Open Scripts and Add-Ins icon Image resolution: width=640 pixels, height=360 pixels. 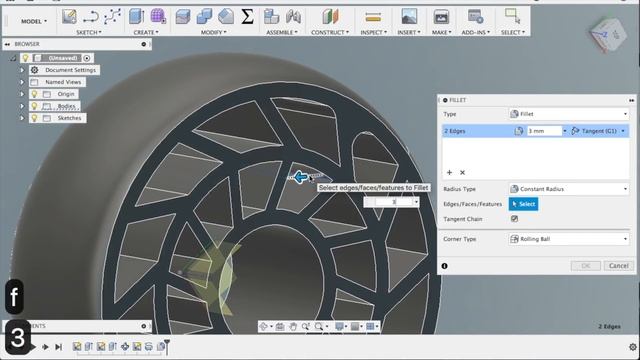pyautogui.click(x=476, y=17)
